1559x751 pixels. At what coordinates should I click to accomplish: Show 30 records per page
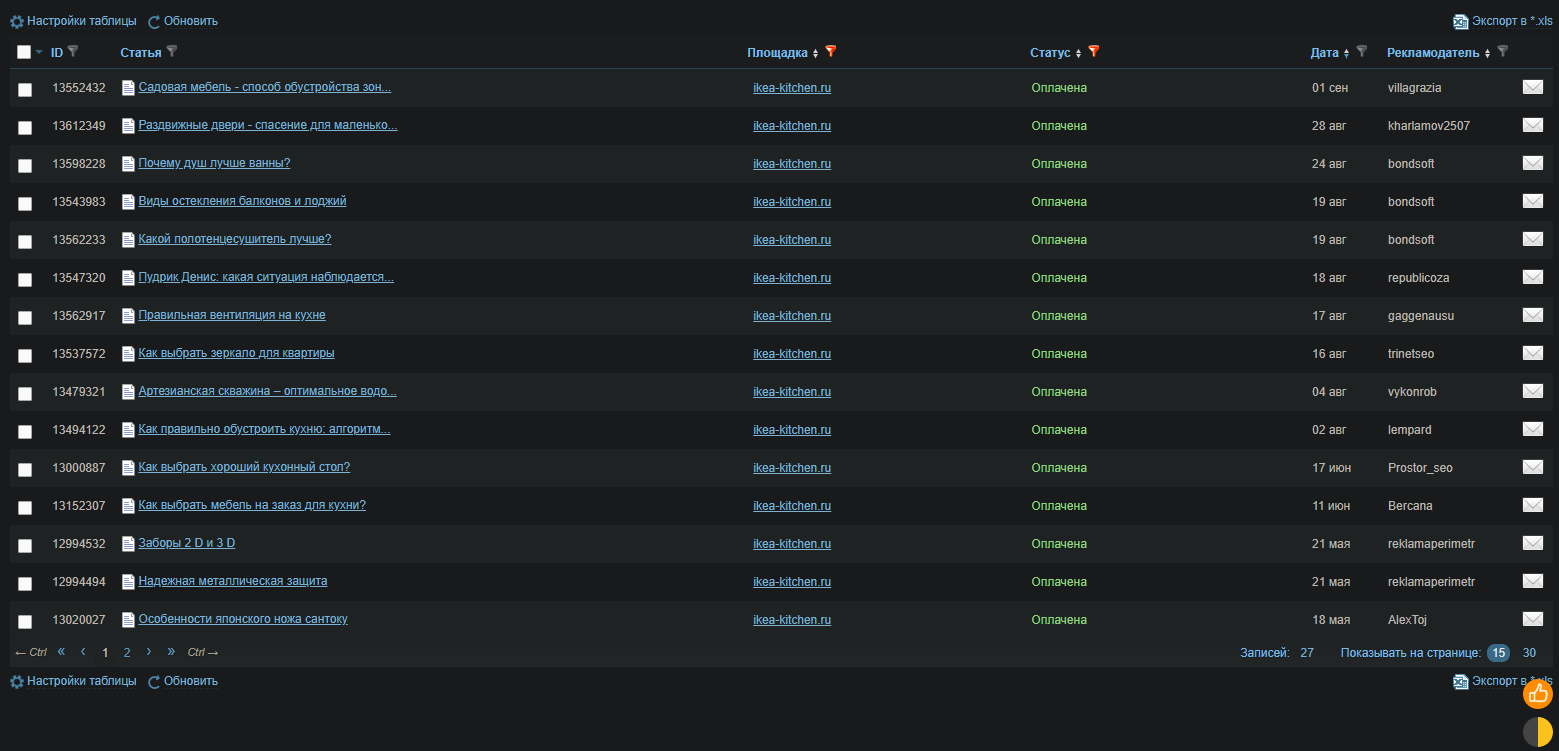tap(1529, 653)
